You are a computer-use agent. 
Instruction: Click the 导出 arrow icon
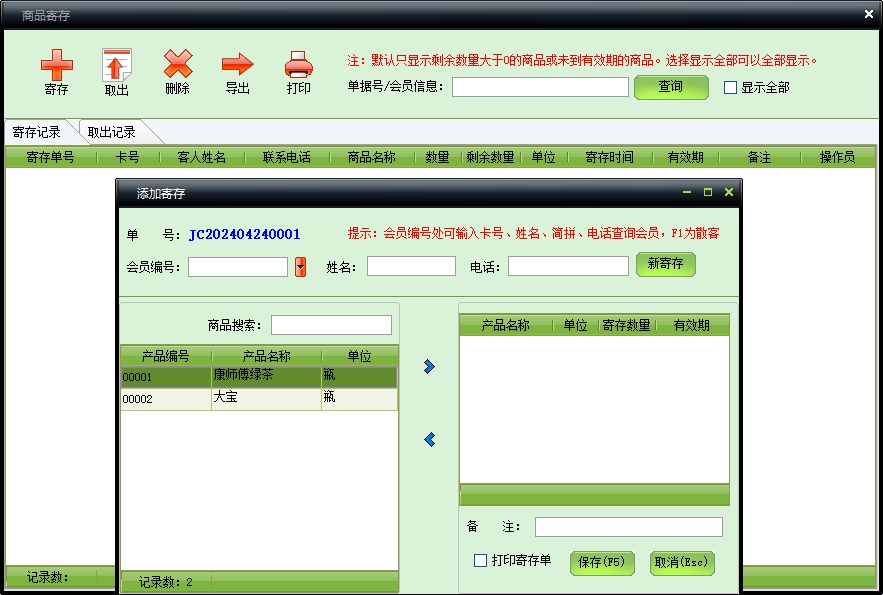(237, 65)
